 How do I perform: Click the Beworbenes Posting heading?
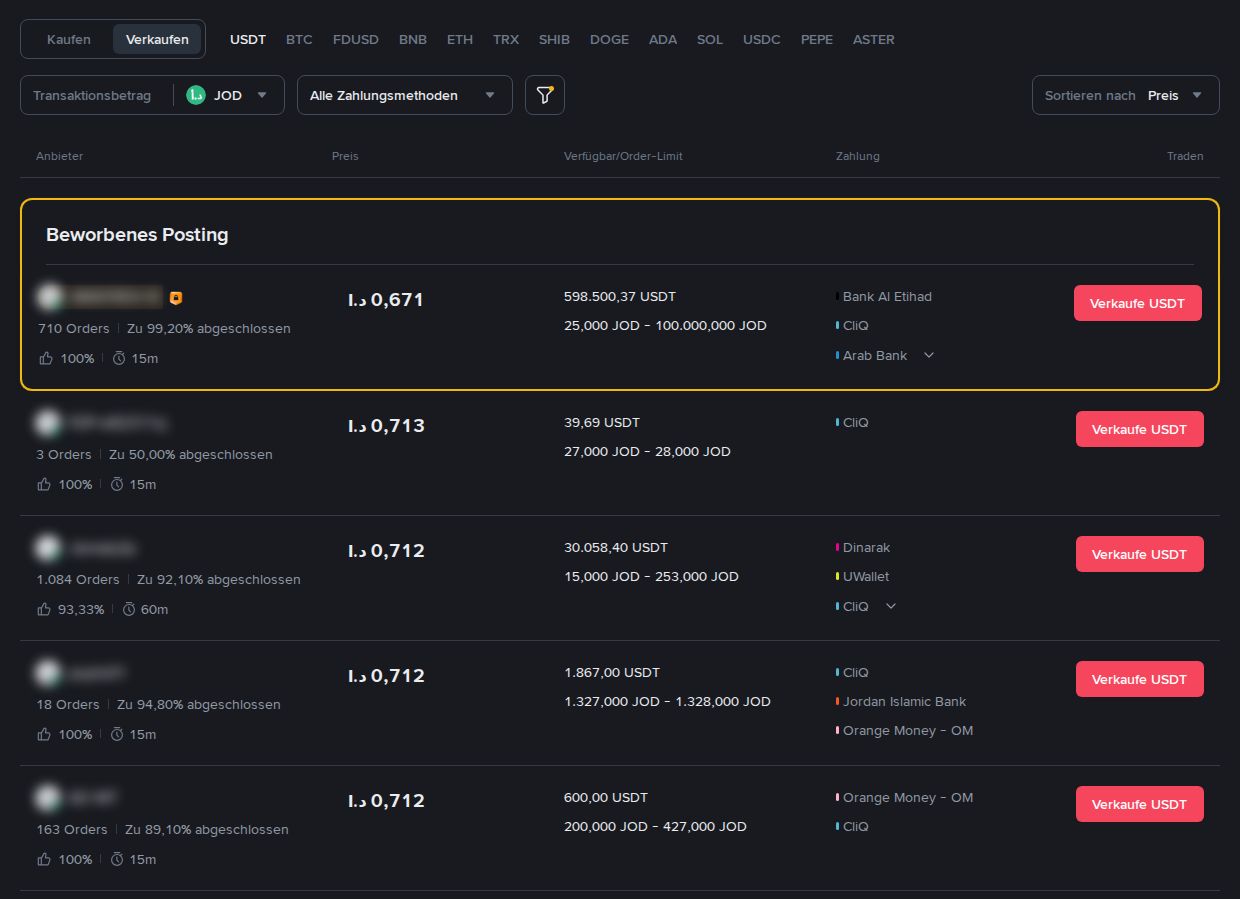[x=137, y=235]
